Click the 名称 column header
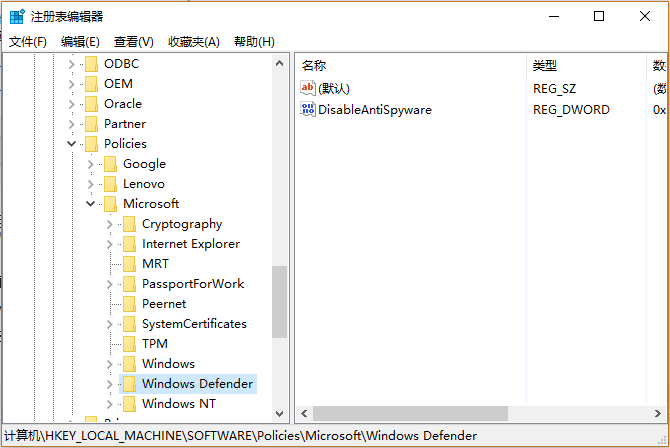Image resolution: width=670 pixels, height=448 pixels. coord(410,65)
